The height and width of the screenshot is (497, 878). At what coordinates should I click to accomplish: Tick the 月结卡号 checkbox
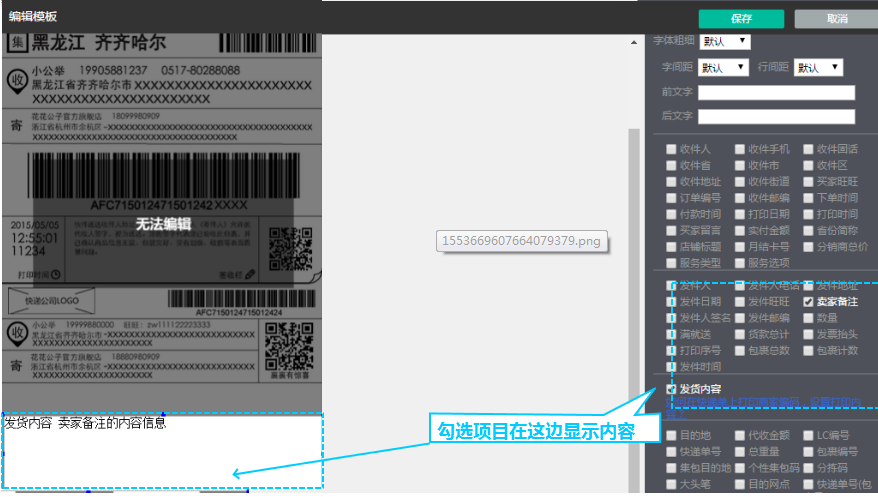click(x=740, y=247)
